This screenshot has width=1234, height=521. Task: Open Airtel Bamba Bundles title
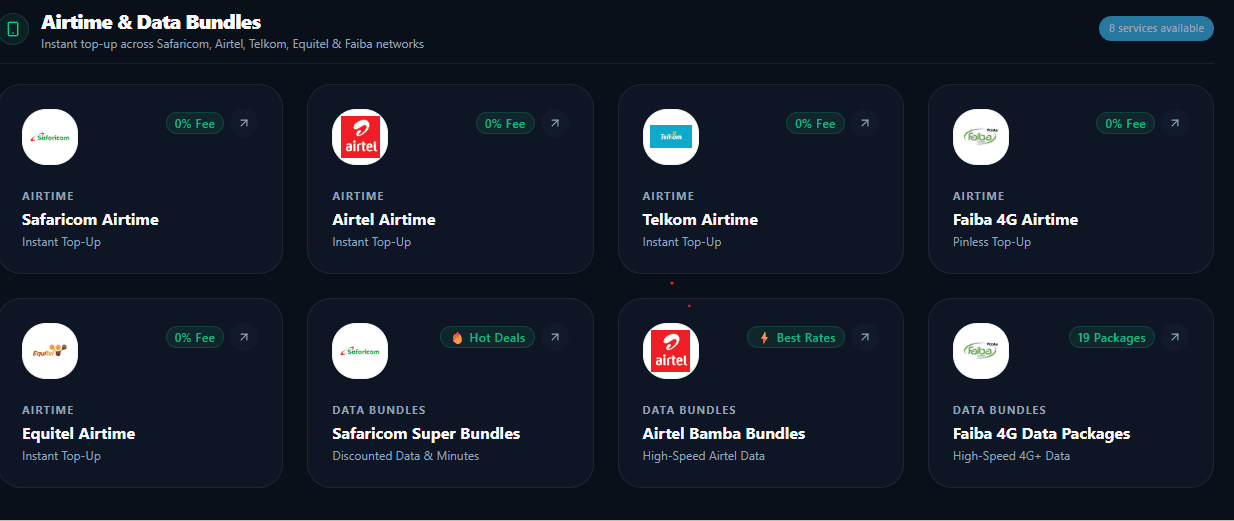click(x=723, y=433)
